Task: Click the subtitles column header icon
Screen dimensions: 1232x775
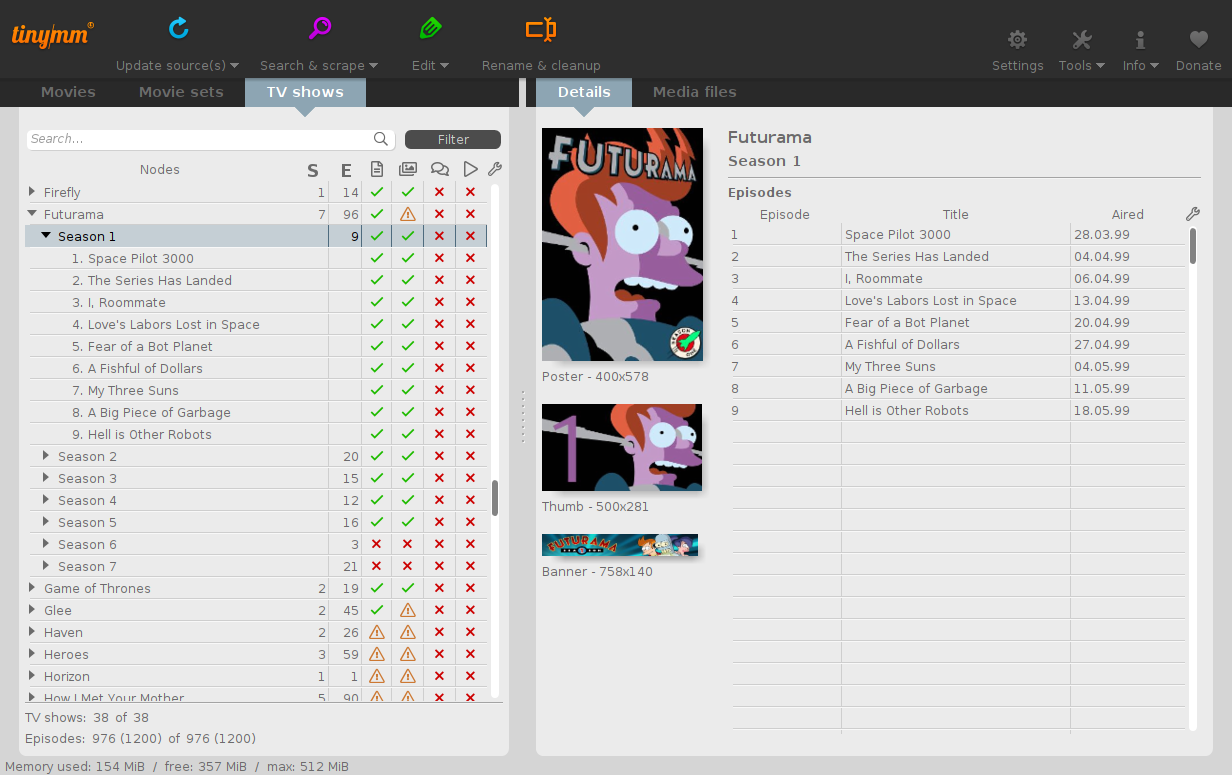Action: (x=439, y=169)
